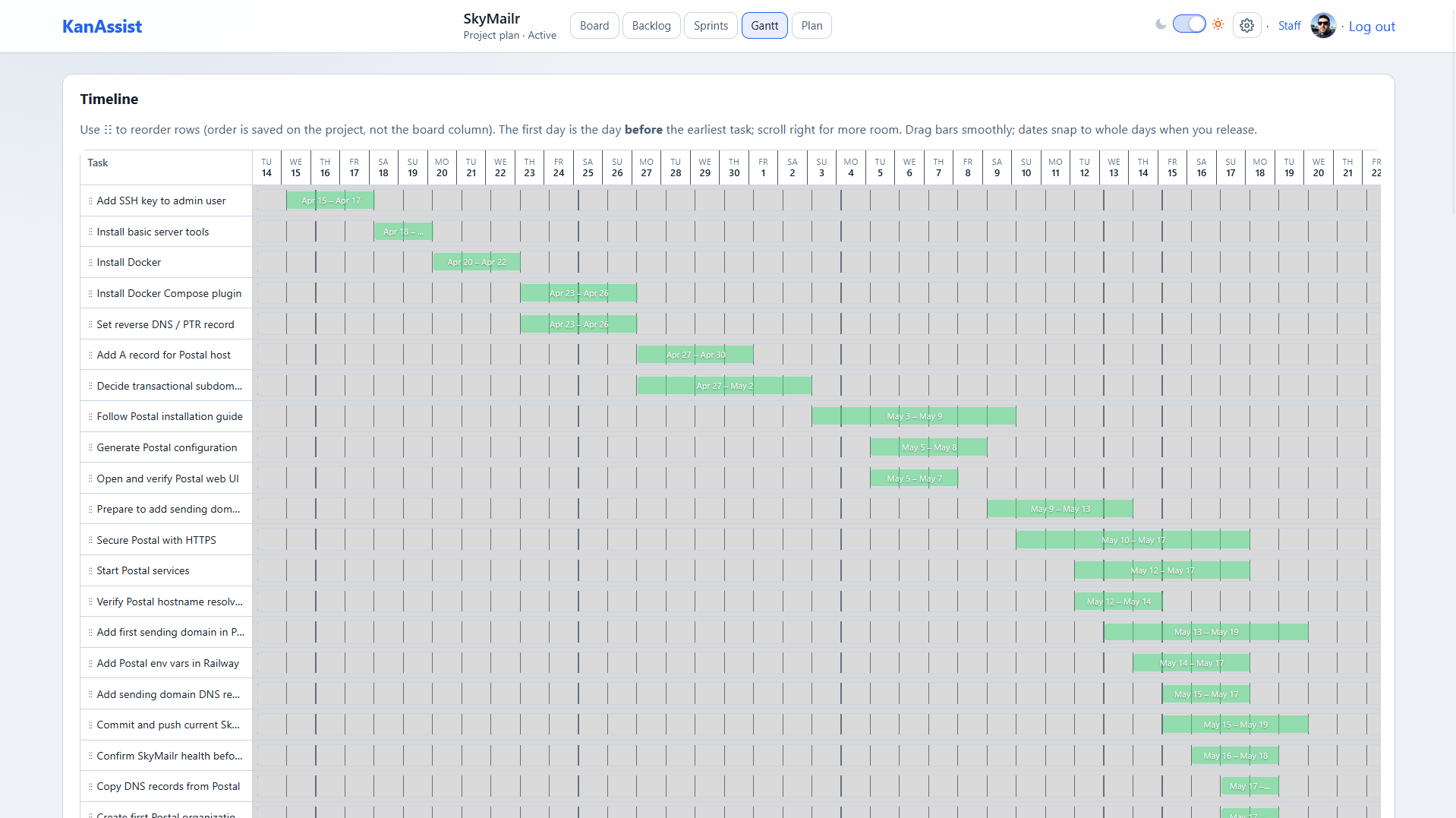Image resolution: width=1456 pixels, height=818 pixels.
Task: Select the May 5 – May 8 bar
Action: [x=929, y=447]
